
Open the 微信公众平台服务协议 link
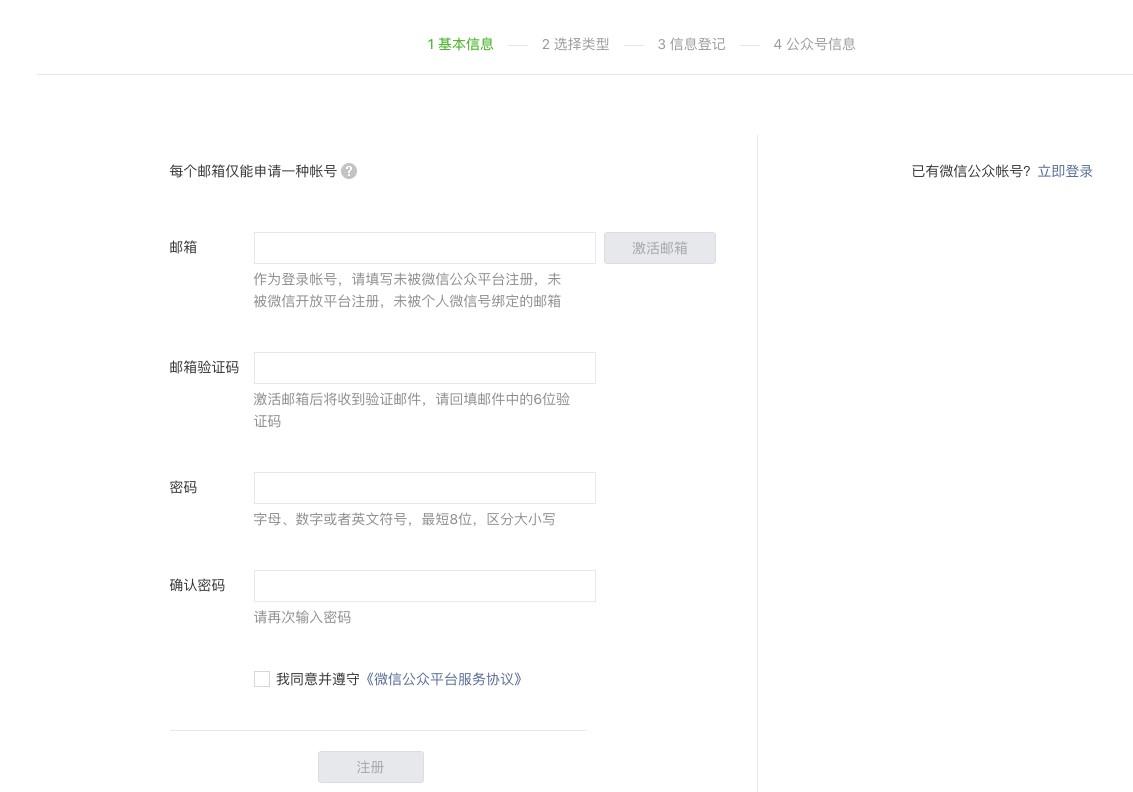pos(444,679)
